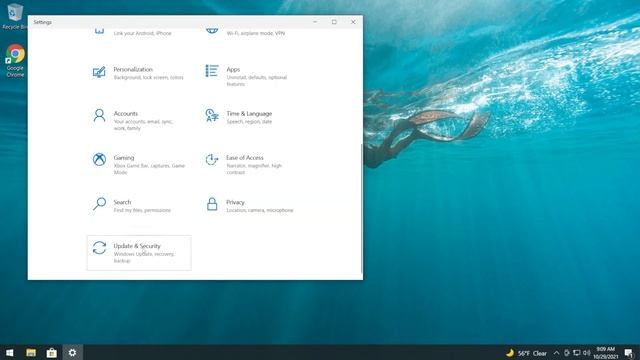Image resolution: width=640 pixels, height=360 pixels.
Task: Open Microsoft Store from the taskbar
Action: pos(52,353)
